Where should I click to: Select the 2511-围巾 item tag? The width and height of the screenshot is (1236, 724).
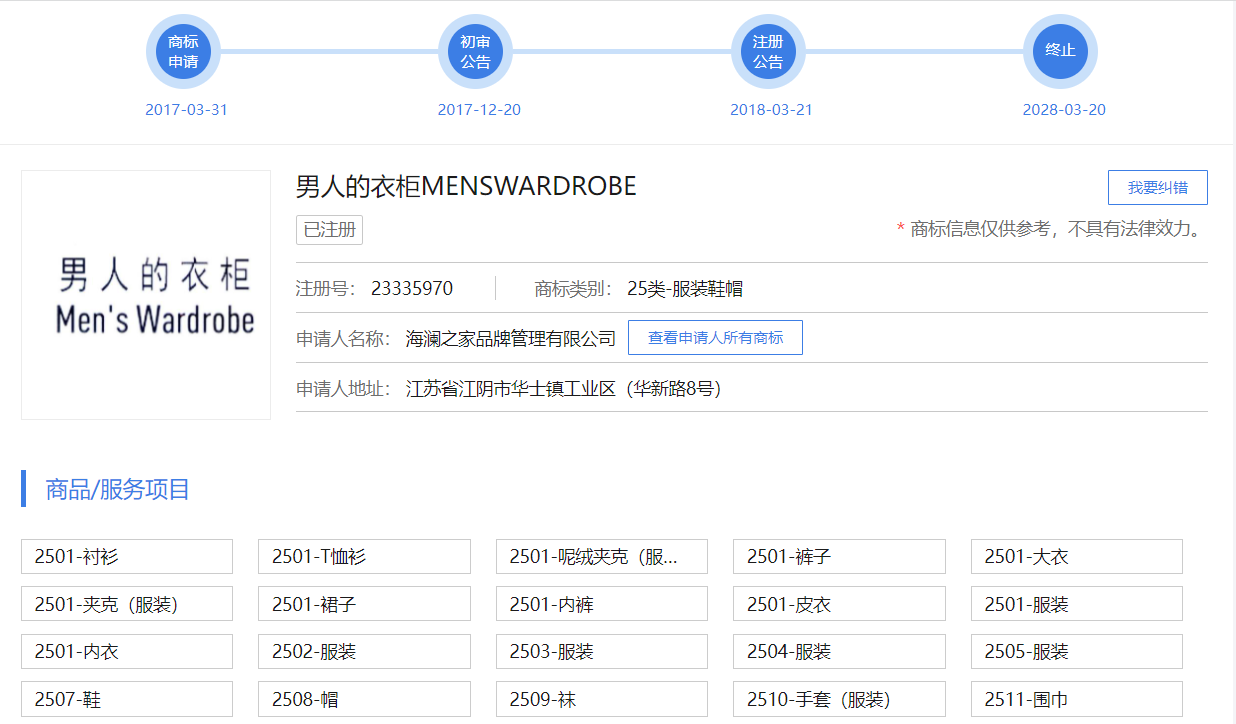[1076, 699]
